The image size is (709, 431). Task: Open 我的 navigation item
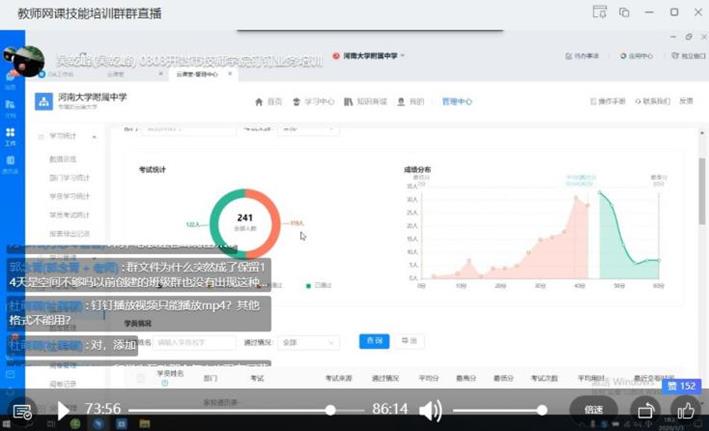point(411,102)
